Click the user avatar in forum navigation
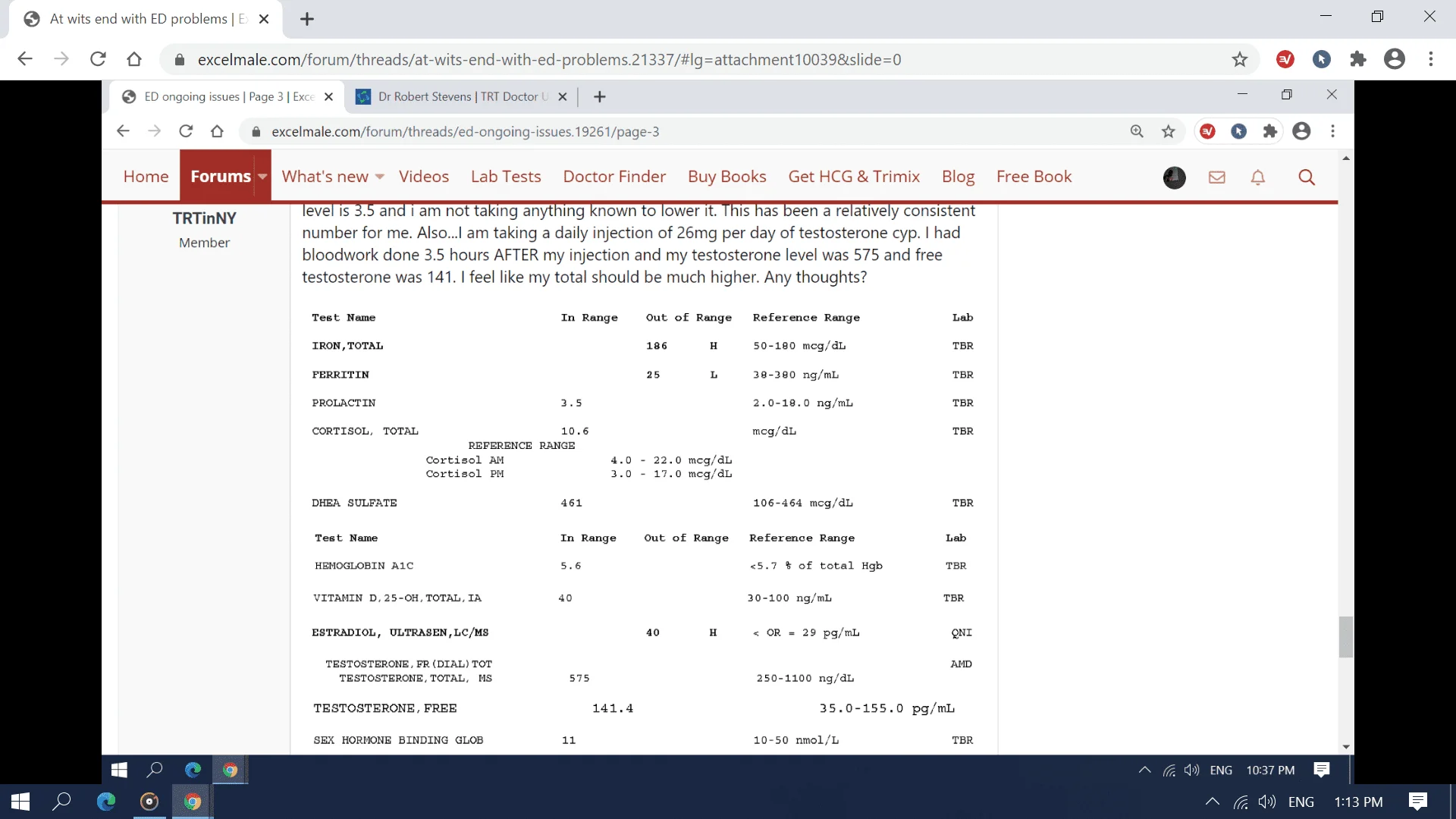This screenshot has height=819, width=1456. (x=1174, y=177)
